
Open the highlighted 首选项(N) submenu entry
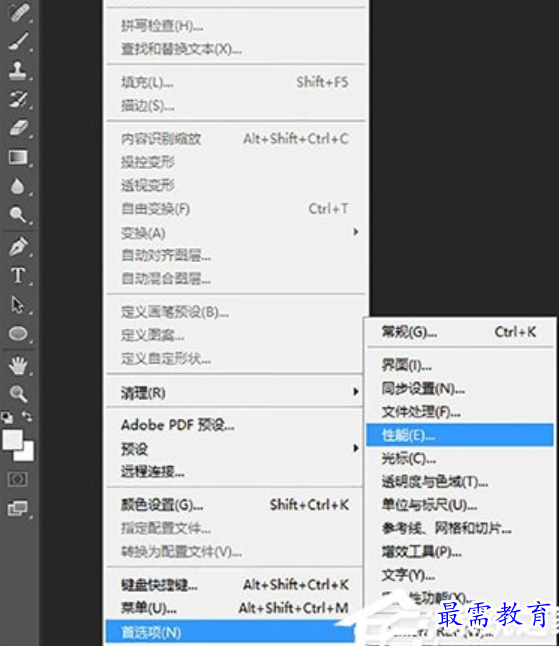click(x=231, y=632)
